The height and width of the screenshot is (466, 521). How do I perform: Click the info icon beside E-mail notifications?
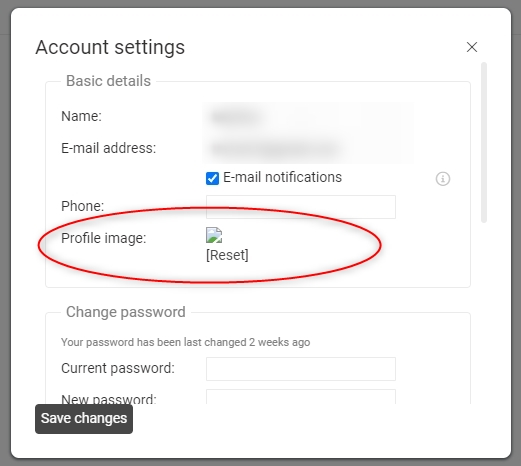[443, 179]
